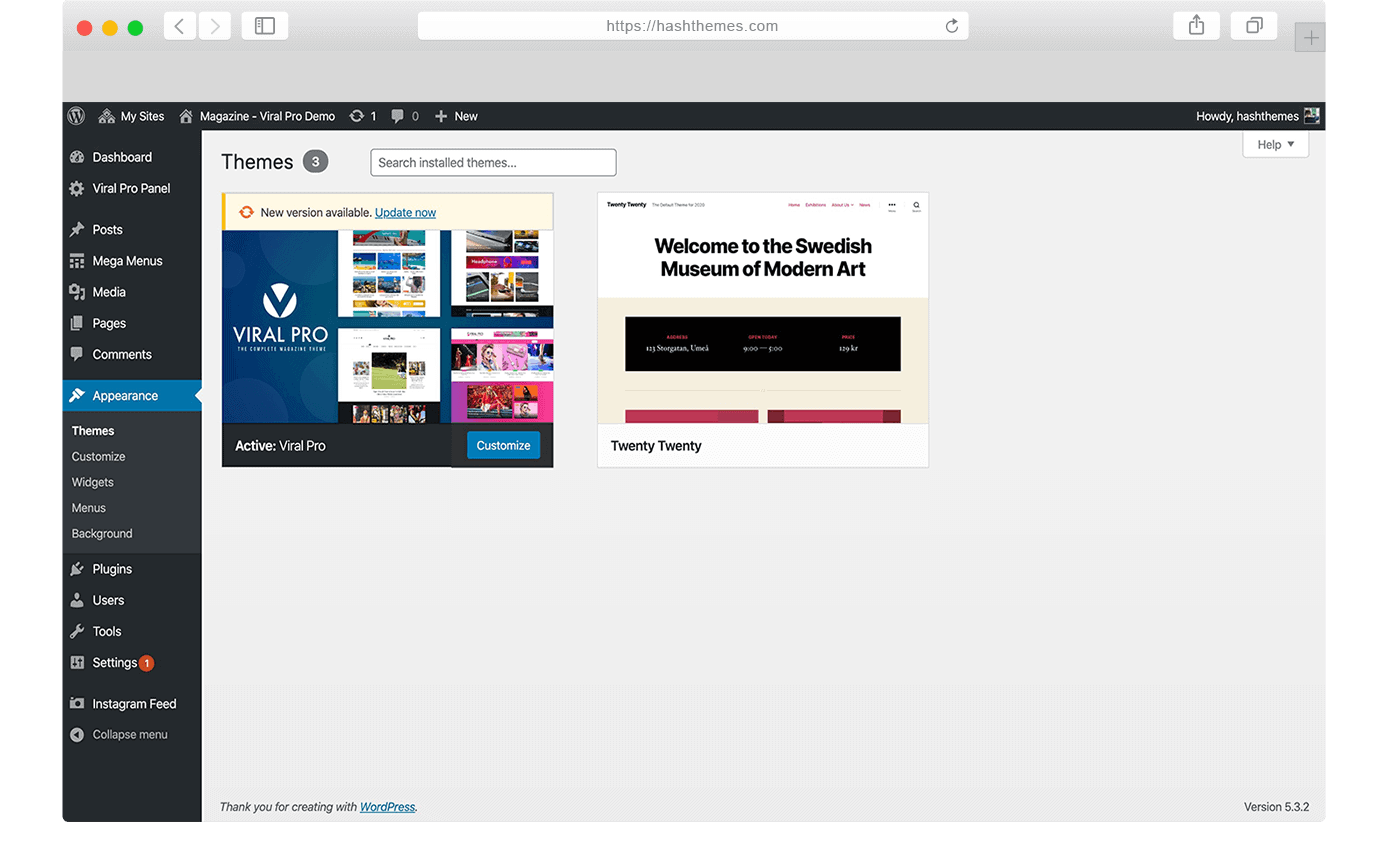Click the Appearance paintbrush icon
Image resolution: width=1389 pixels, height=868 pixels.
77,396
